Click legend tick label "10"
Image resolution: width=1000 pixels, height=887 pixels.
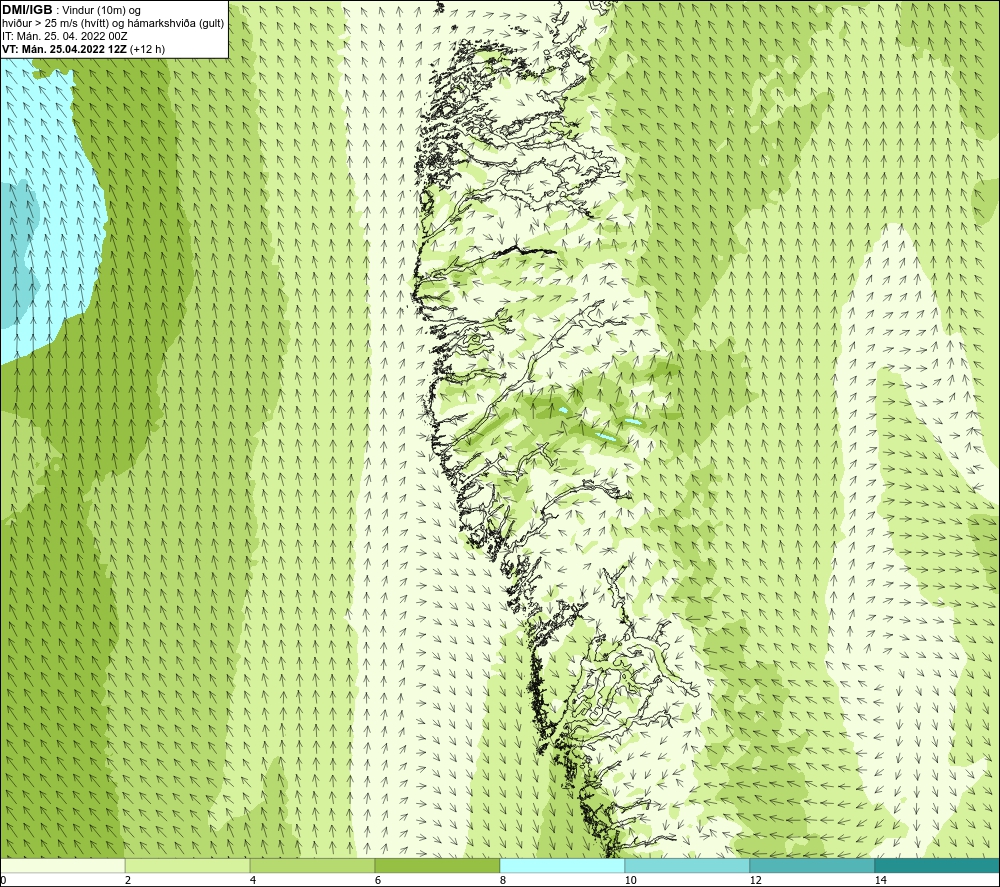point(630,880)
